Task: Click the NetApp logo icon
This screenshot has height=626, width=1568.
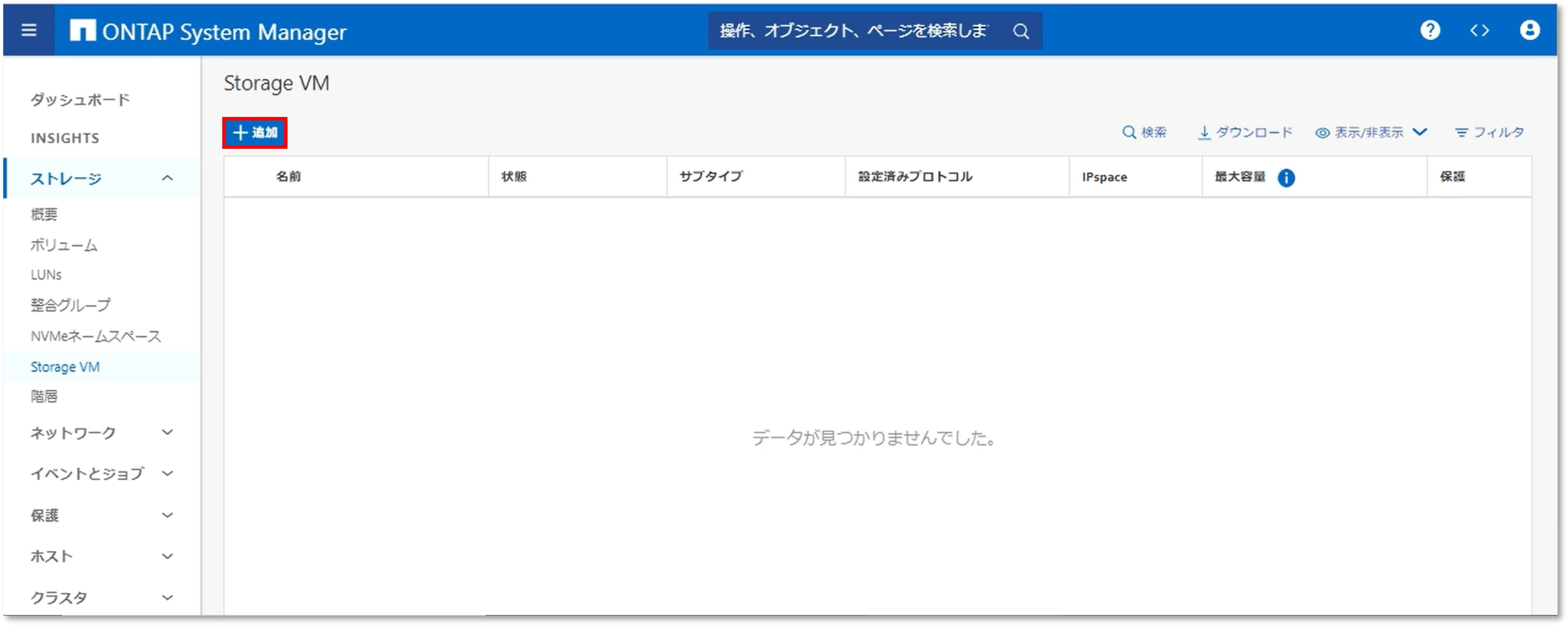Action: pyautogui.click(x=82, y=30)
